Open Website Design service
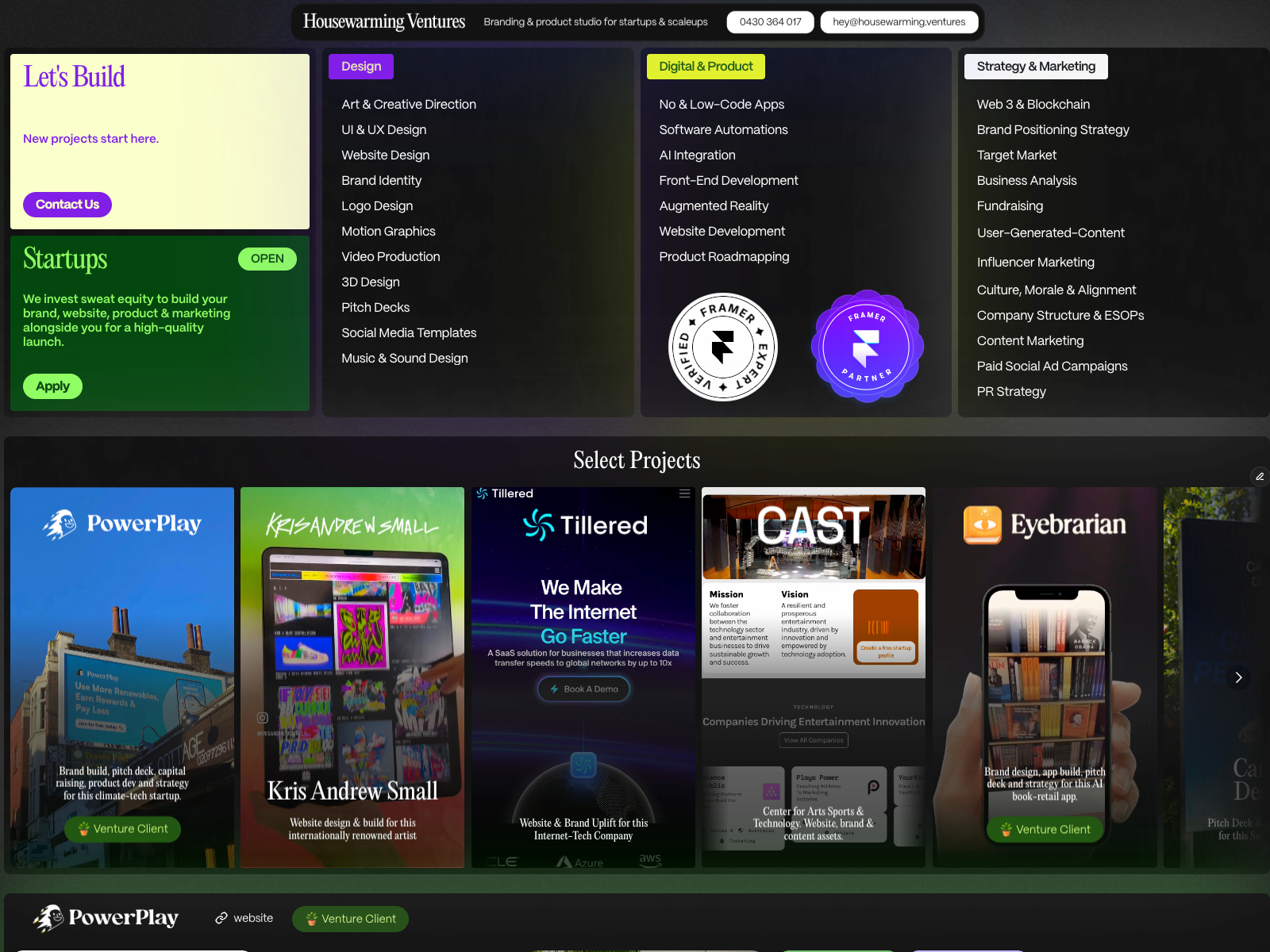This screenshot has width=1270, height=952. tap(386, 155)
